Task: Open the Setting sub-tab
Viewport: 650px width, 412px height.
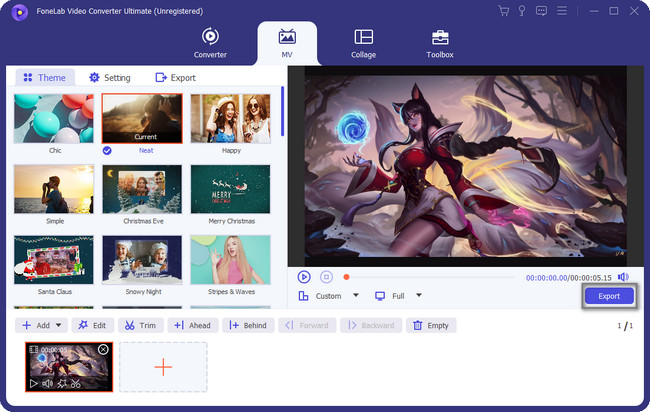Action: pos(110,78)
